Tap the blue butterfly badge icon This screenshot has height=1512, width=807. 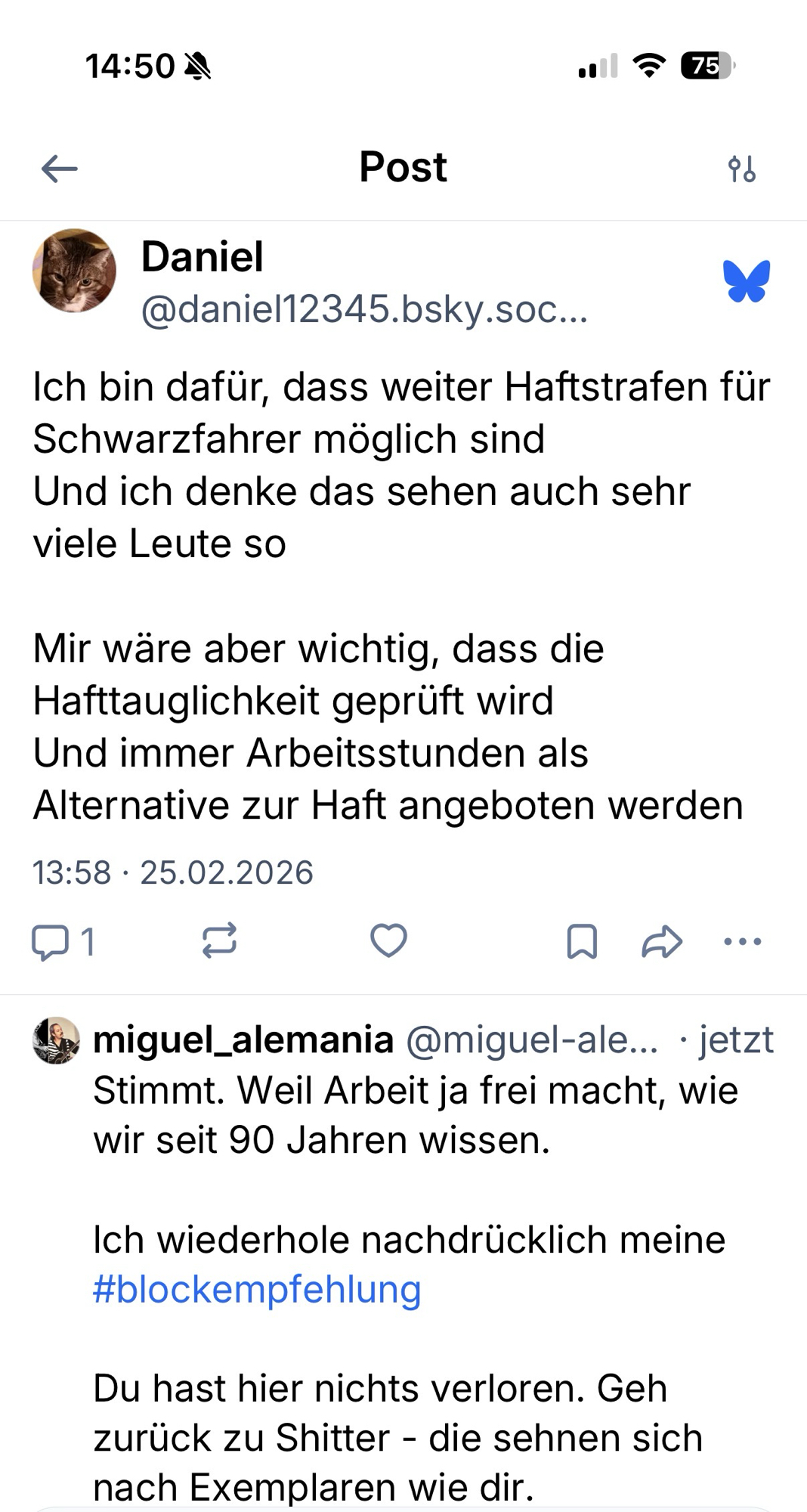pos(747,281)
